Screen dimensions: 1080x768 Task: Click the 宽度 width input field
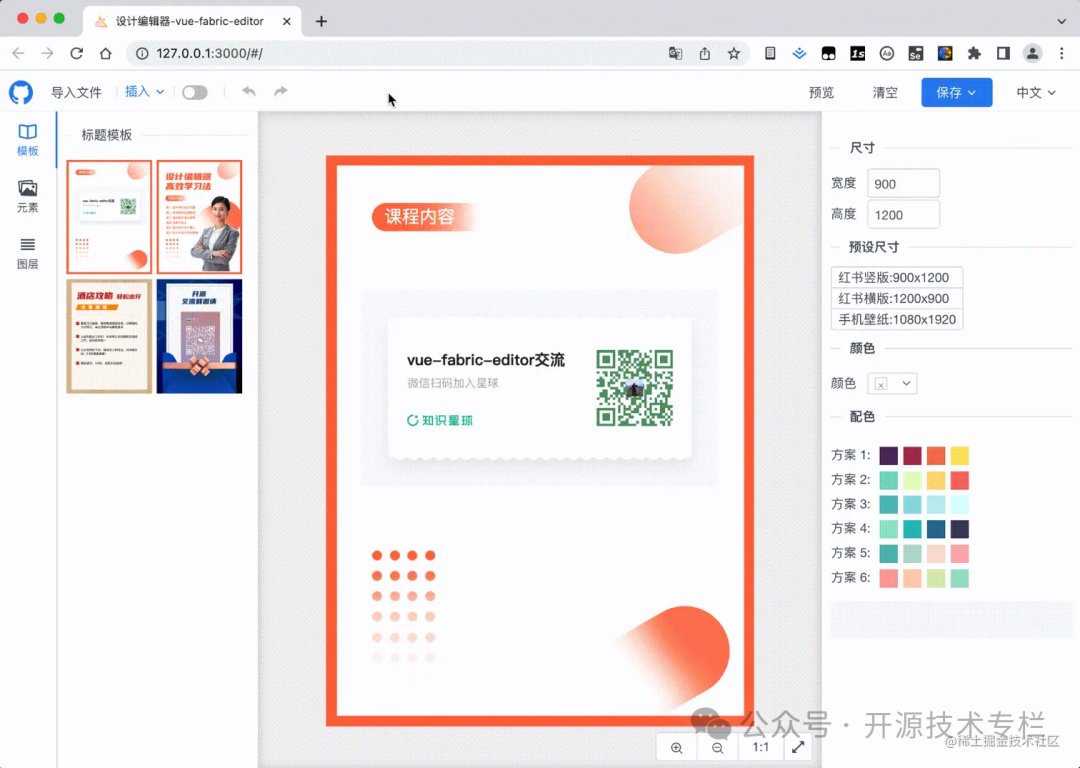tap(903, 184)
